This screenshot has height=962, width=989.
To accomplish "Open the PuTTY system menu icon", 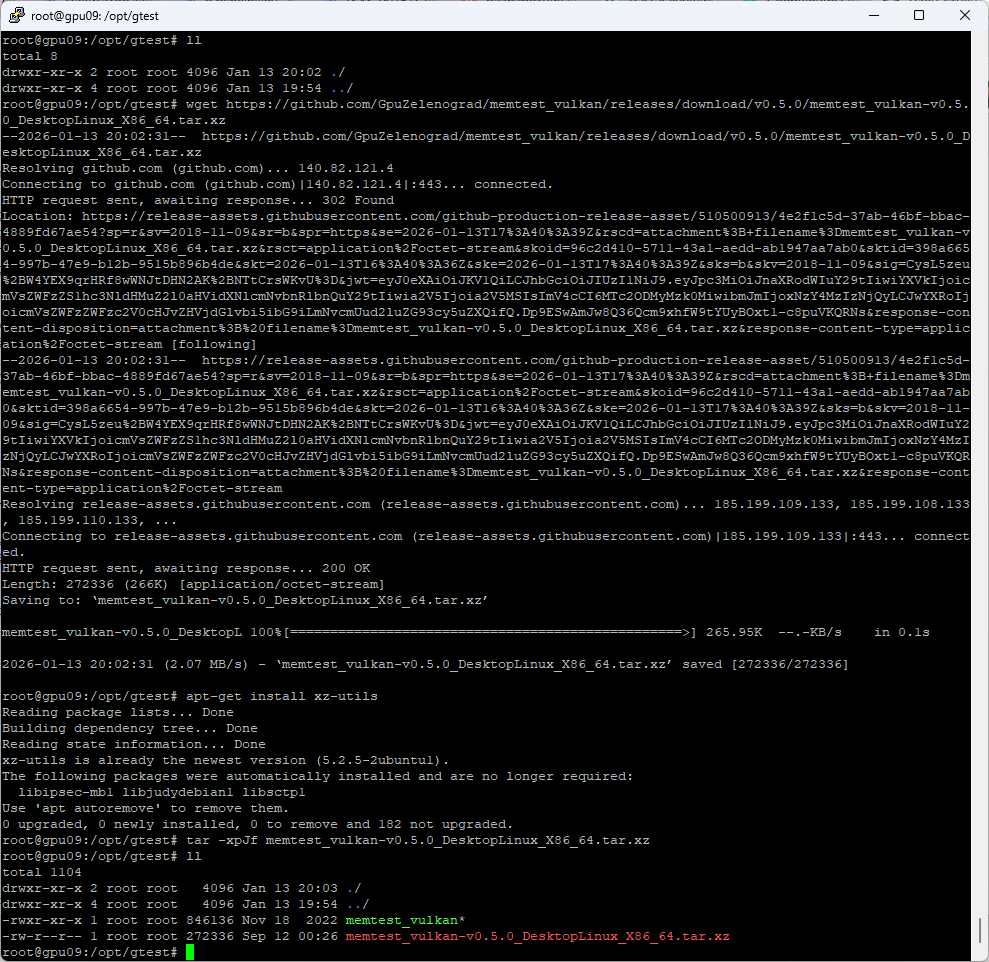I will pyautogui.click(x=14, y=15).
